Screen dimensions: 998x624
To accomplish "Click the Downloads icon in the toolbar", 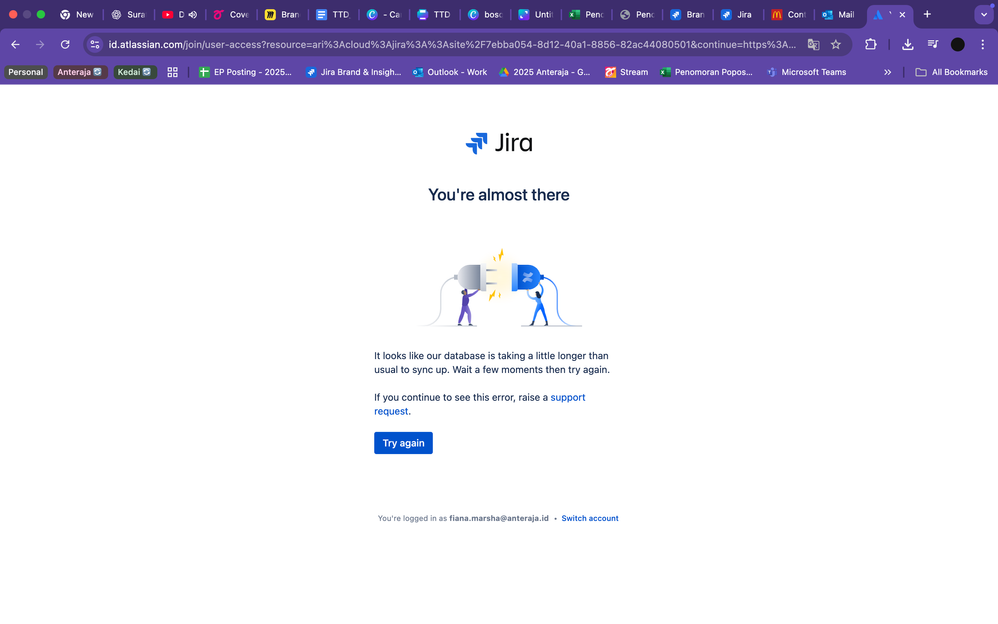I will pos(907,44).
